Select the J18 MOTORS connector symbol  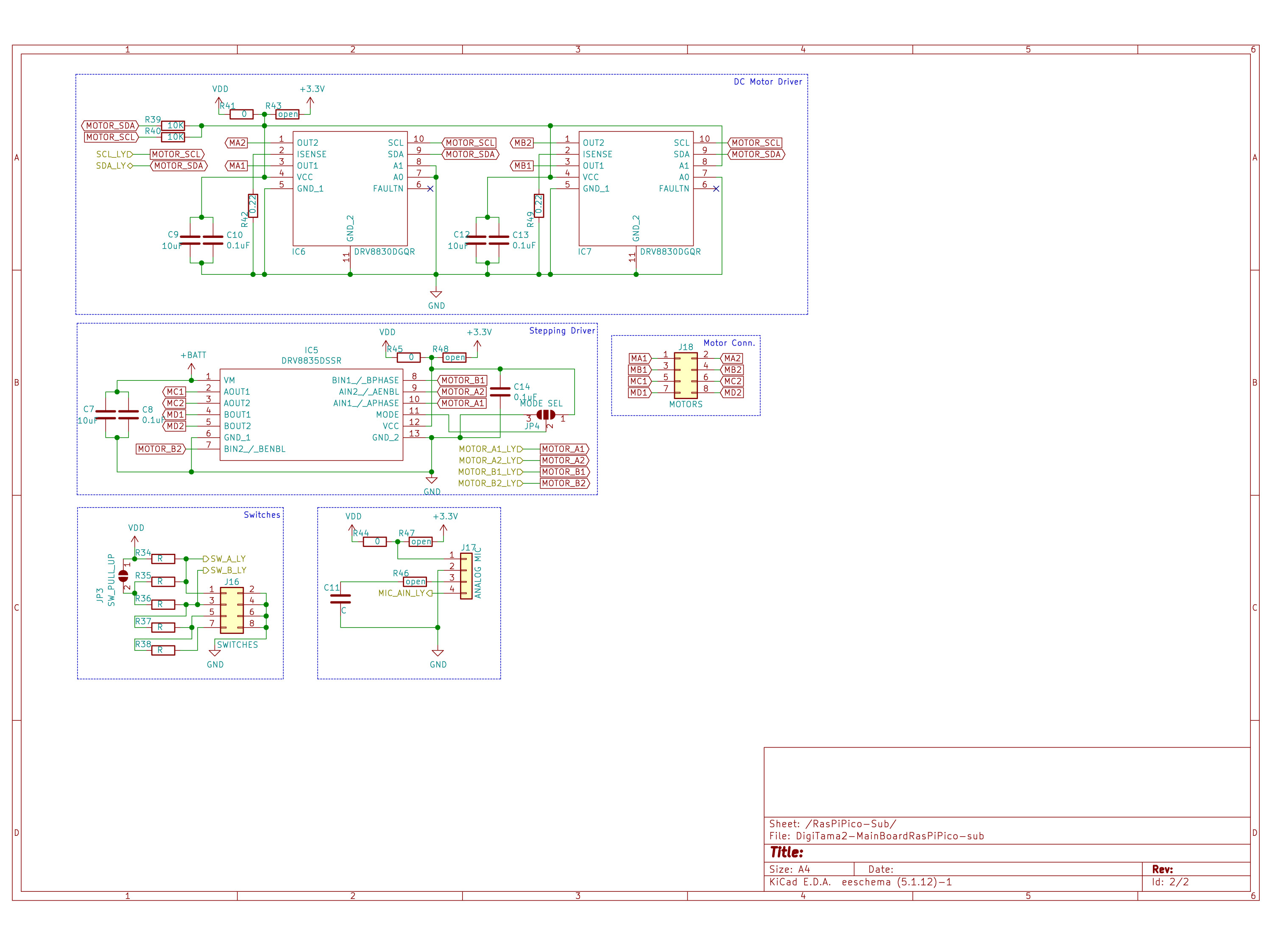click(686, 375)
